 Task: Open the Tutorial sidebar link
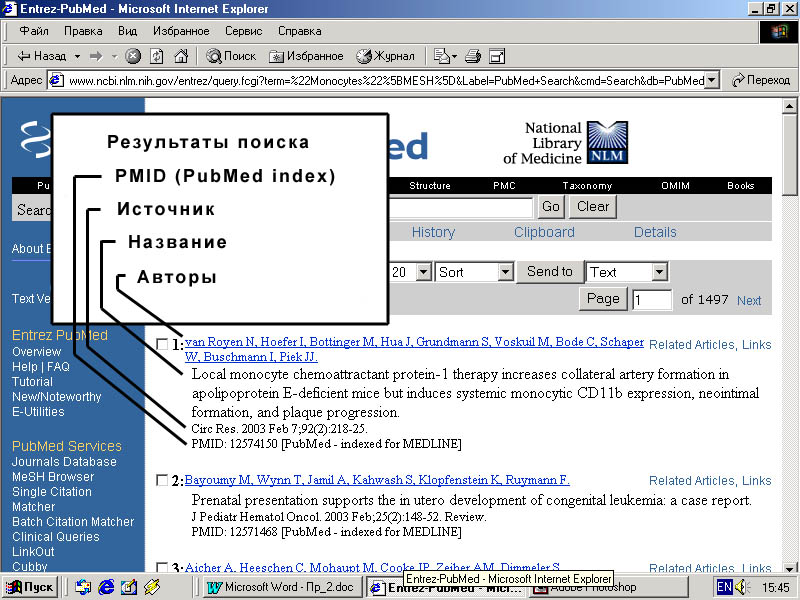(x=32, y=382)
